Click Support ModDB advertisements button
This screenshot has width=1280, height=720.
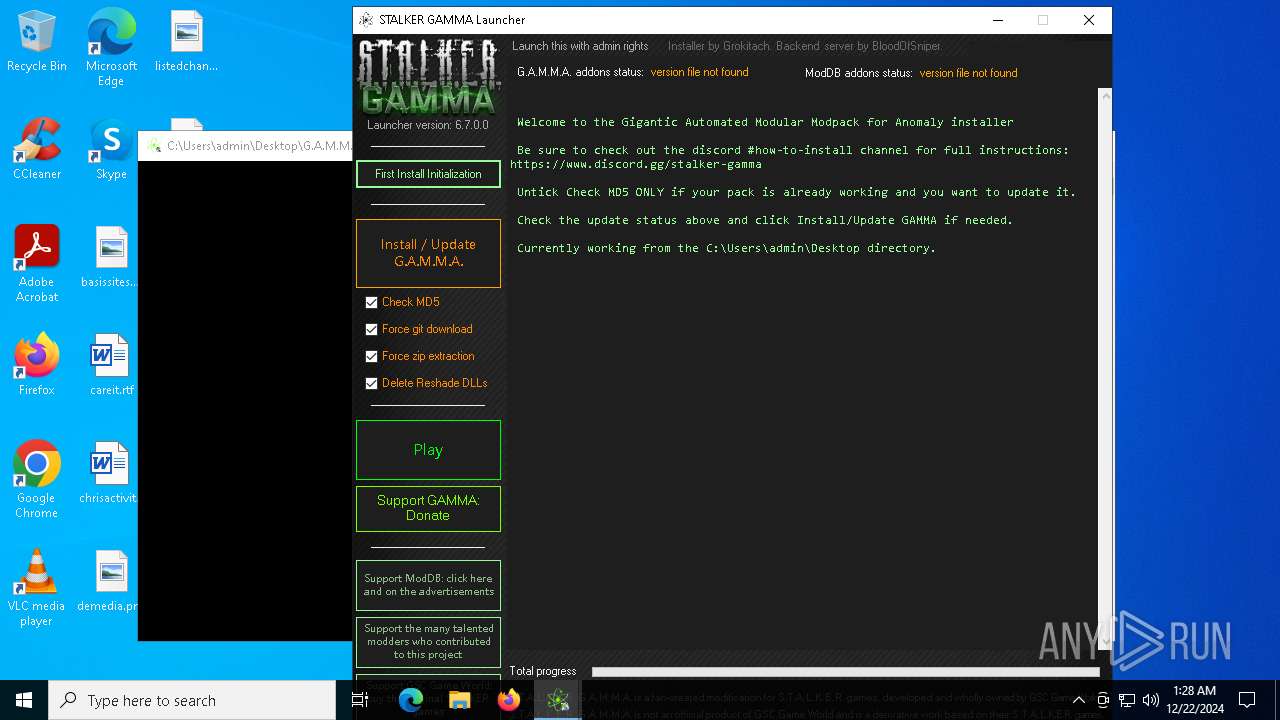coord(428,585)
